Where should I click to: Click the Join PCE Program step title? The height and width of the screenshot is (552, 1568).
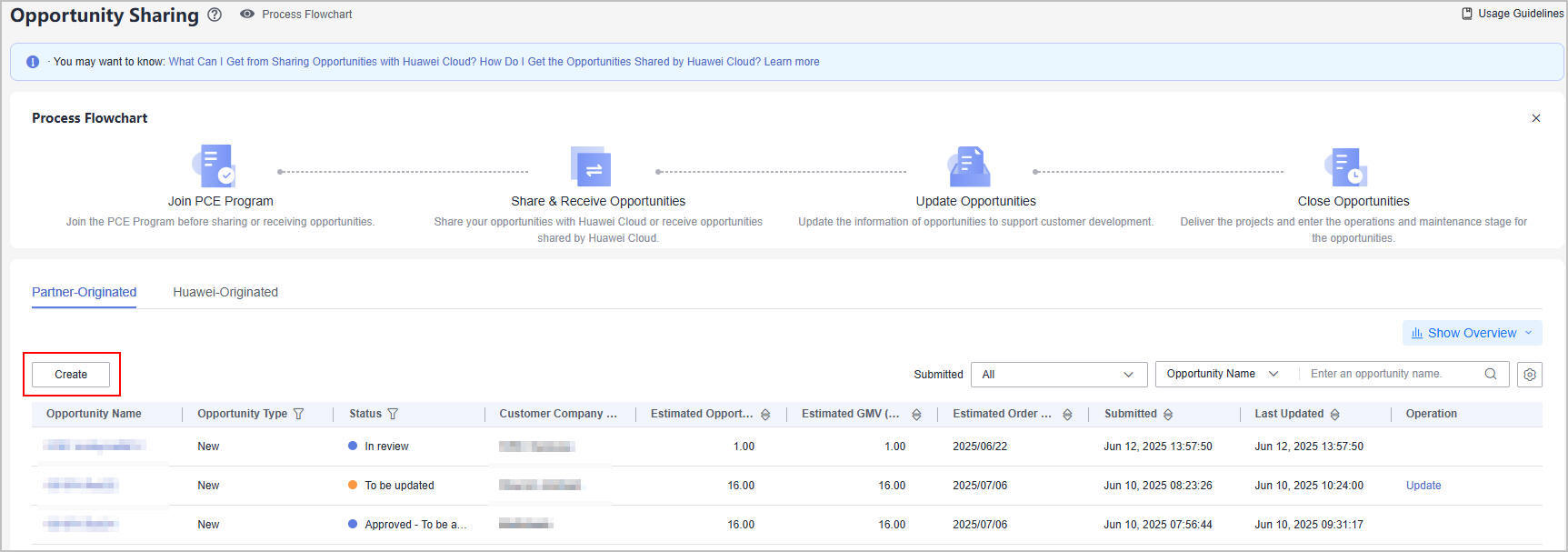(x=220, y=201)
